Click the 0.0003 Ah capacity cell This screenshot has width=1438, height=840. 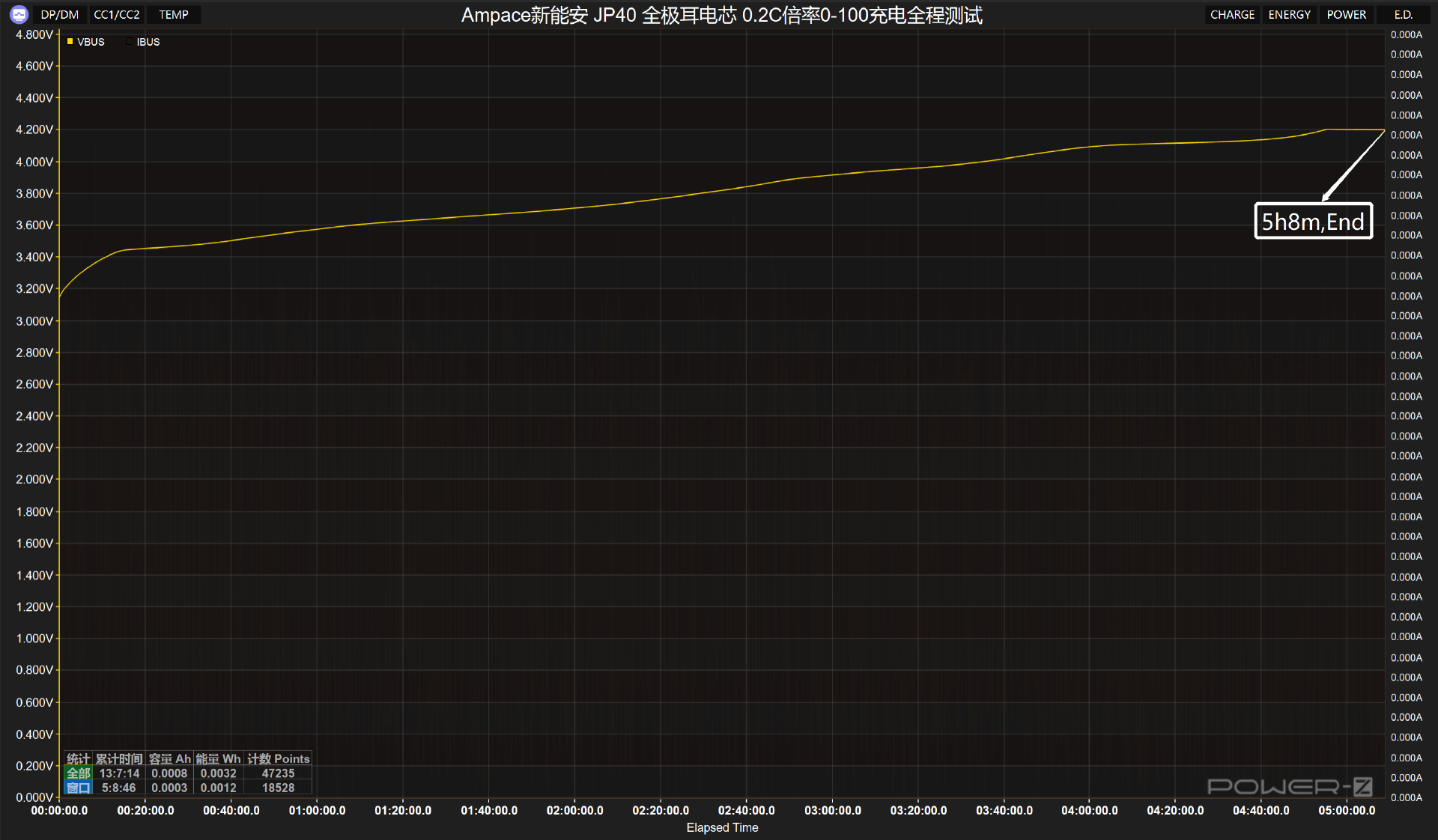[169, 788]
